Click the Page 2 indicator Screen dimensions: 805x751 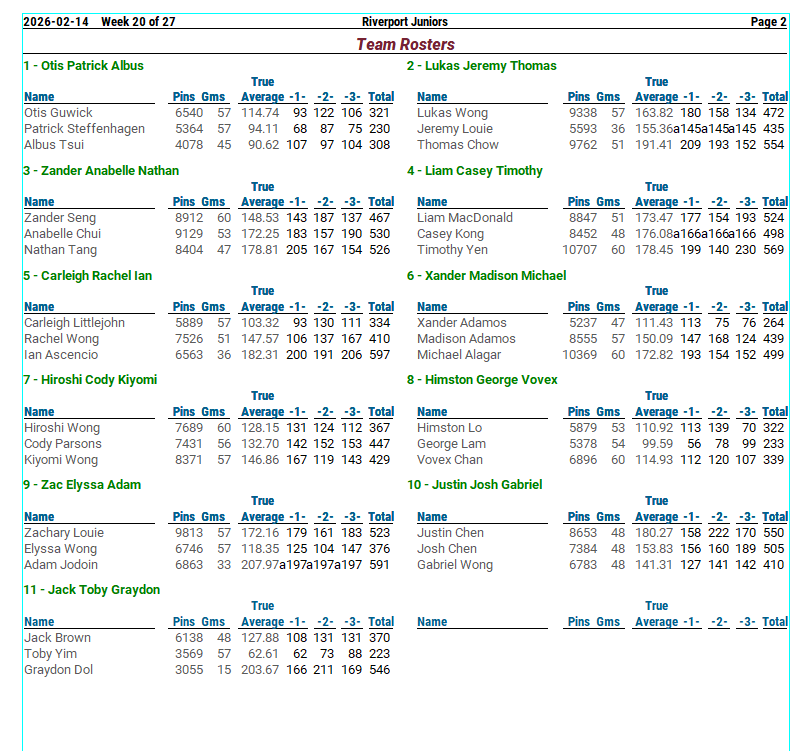[x=768, y=22]
